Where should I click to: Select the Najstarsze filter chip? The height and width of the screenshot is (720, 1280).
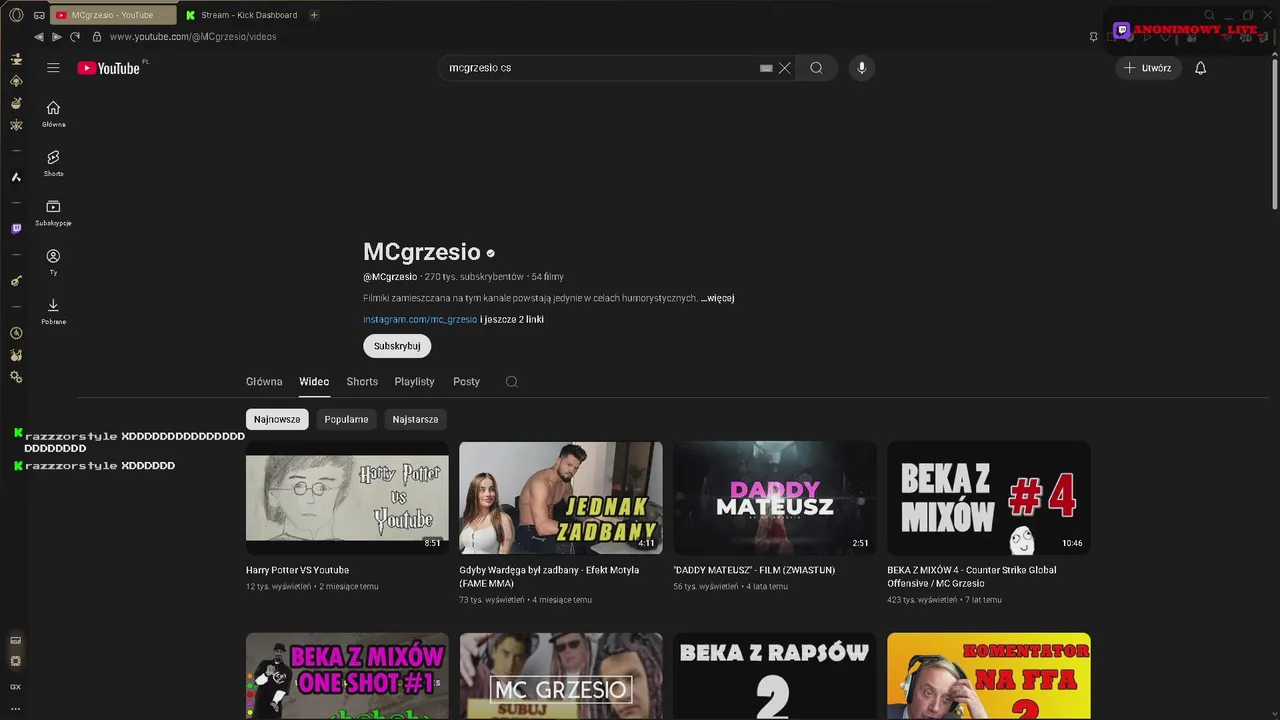415,419
